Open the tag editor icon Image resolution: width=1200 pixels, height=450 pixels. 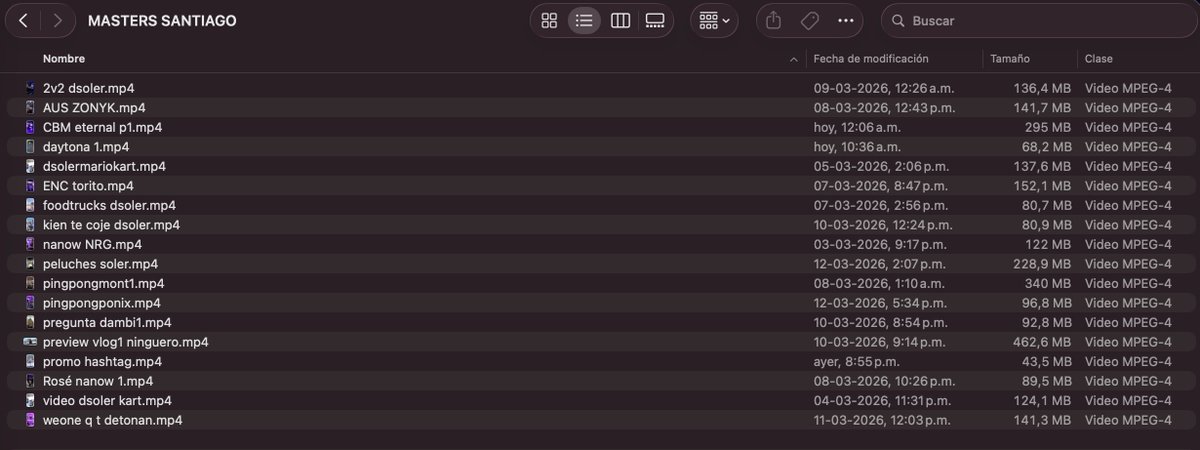(809, 20)
